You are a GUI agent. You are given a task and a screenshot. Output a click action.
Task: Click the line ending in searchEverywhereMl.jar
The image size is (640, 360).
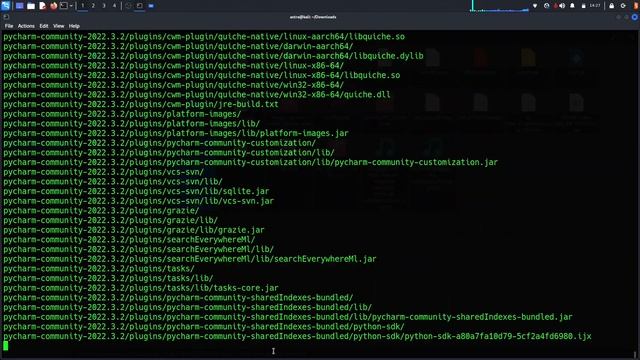190,259
